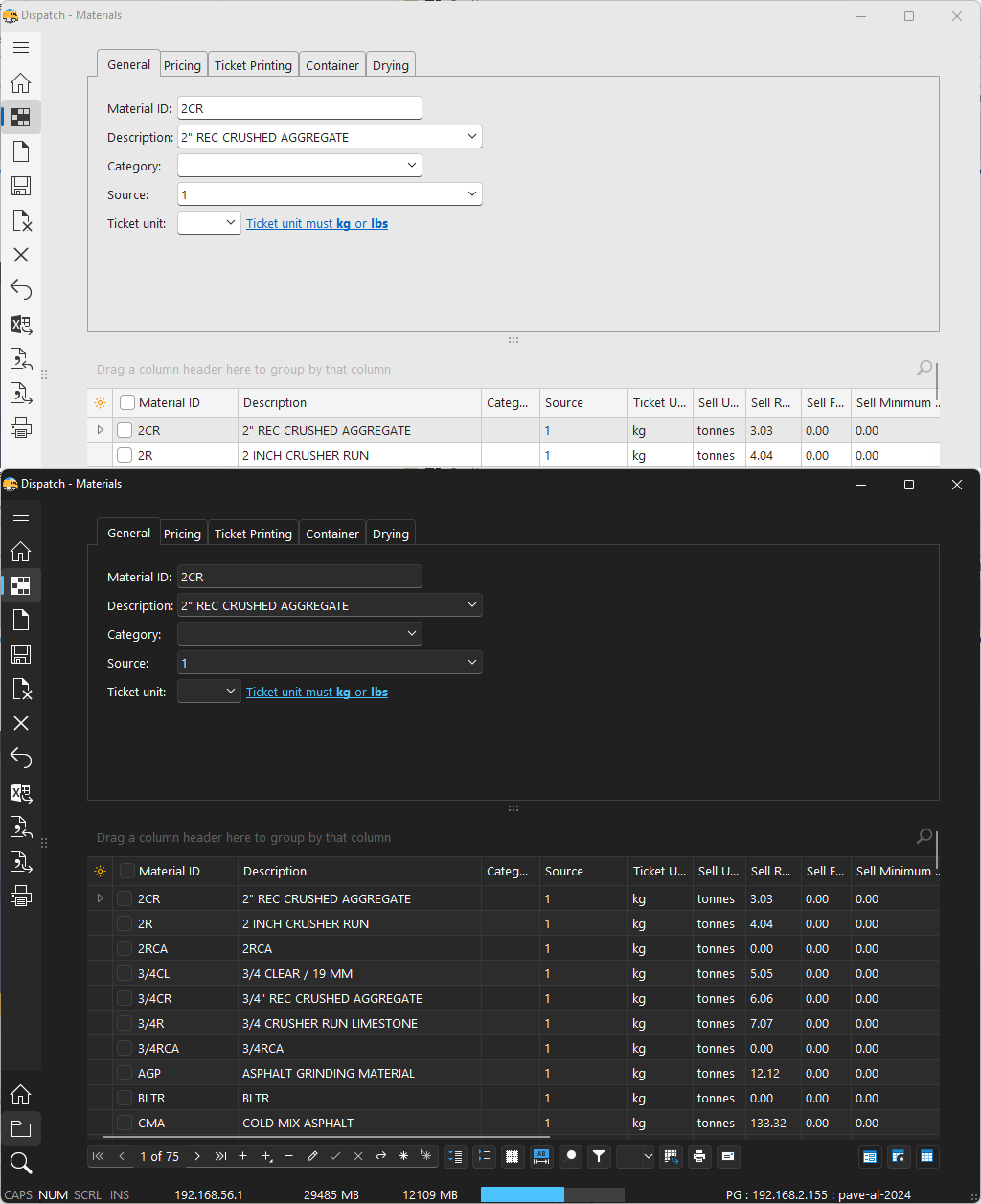
Task: Tick the checkbox for the 3/4CL row
Action: 125,974
